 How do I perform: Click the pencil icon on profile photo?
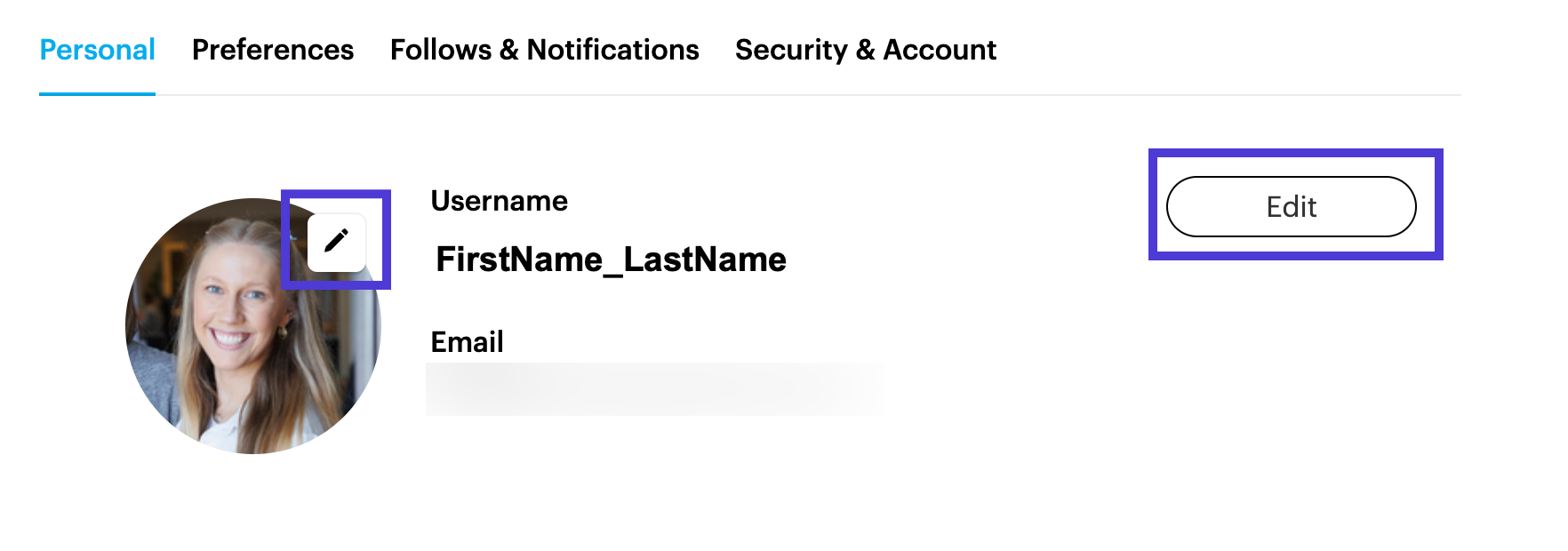[336, 241]
